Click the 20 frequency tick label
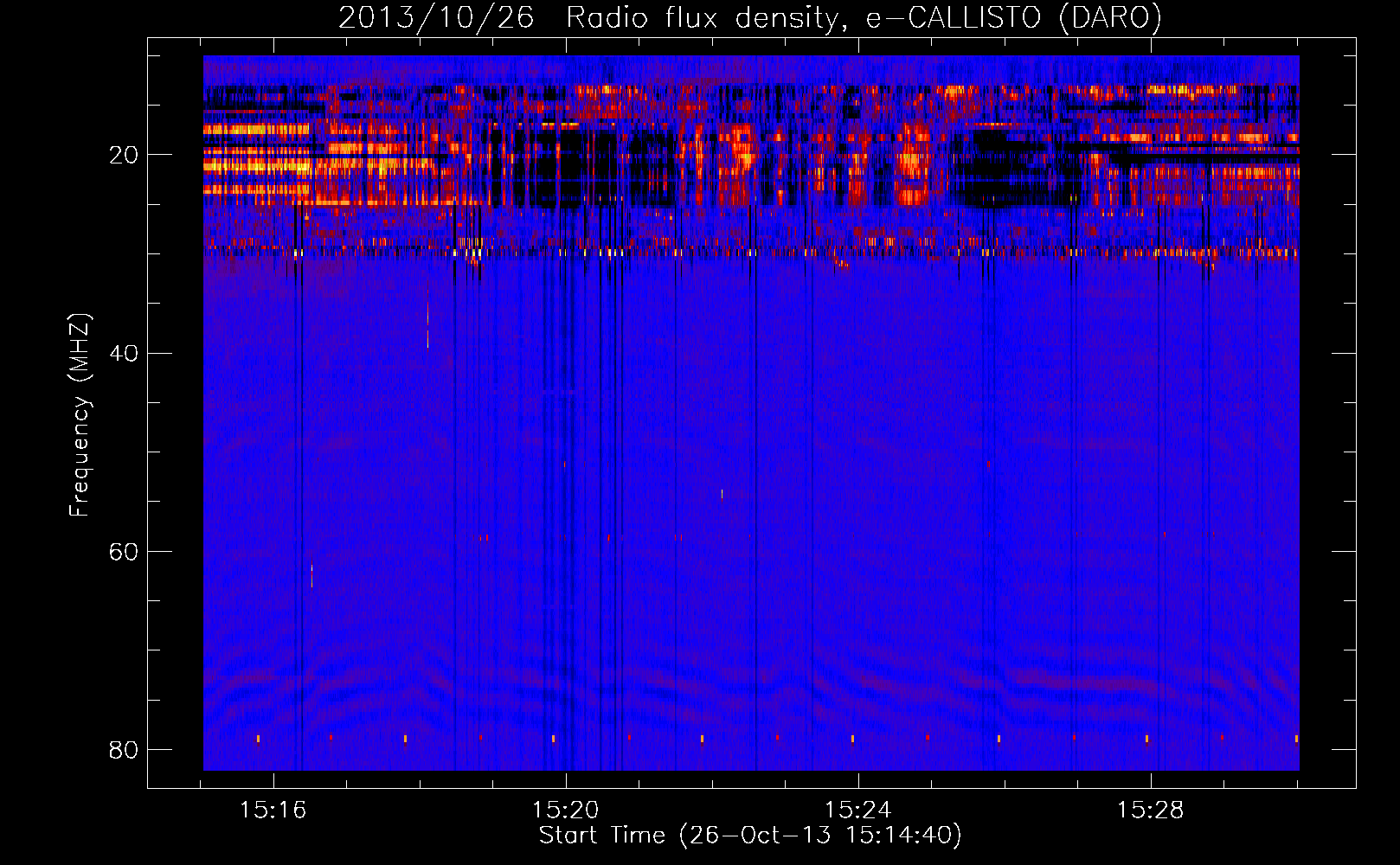Viewport: 1400px width, 865px height. coord(124,156)
